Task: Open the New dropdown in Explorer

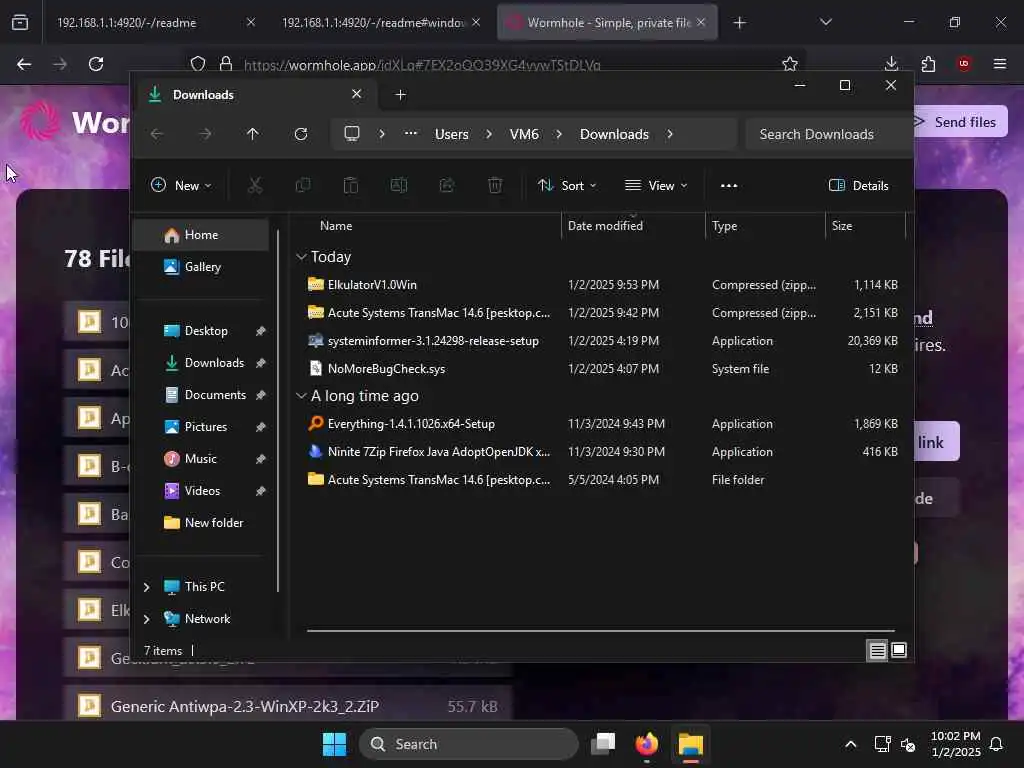Action: pos(181,185)
